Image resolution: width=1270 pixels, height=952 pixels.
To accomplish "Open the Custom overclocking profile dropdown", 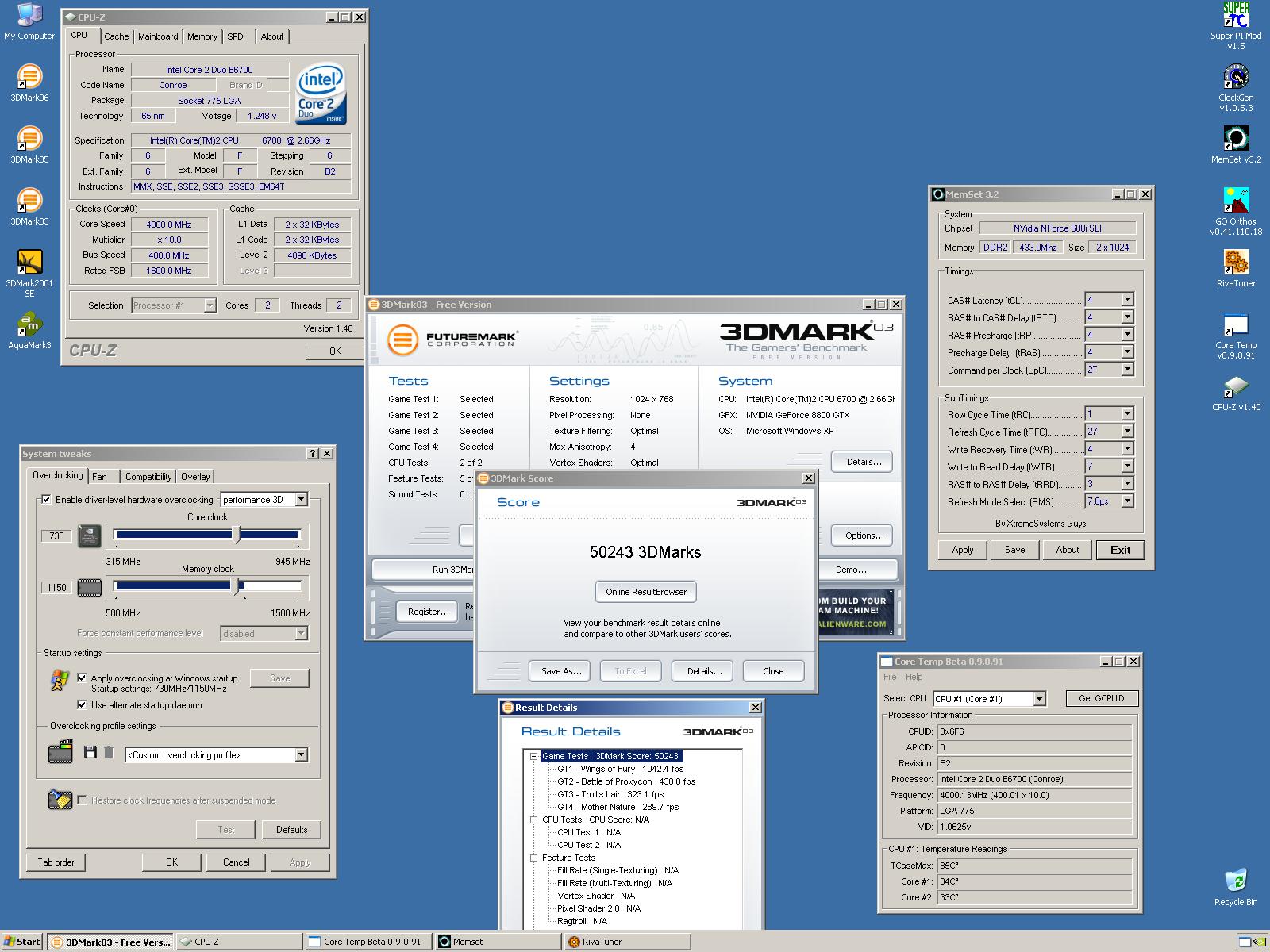I will (302, 755).
